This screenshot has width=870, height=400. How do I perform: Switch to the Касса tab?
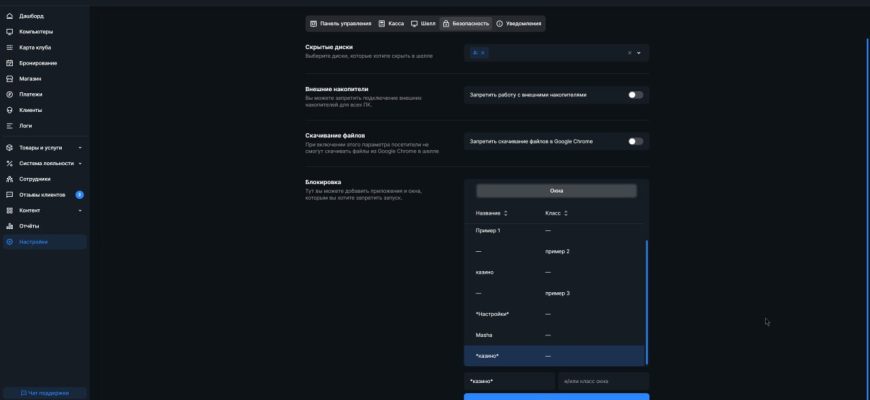(391, 23)
